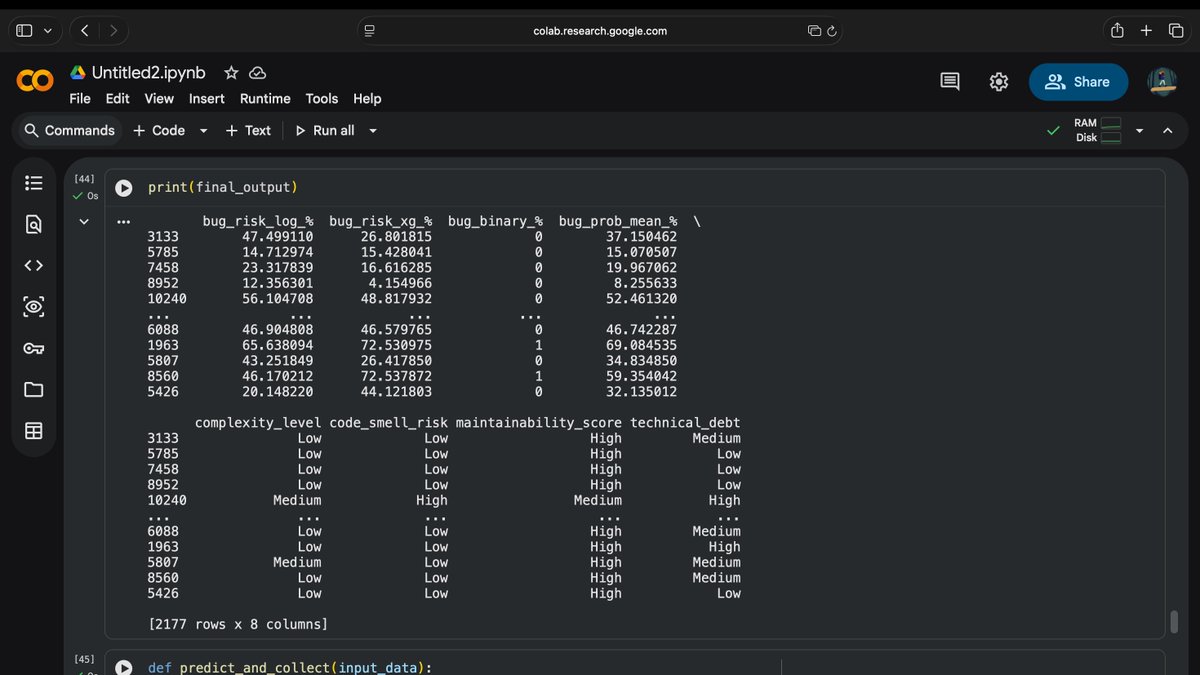Click the value 47.499110 in output
The height and width of the screenshot is (675, 1200).
pos(277,237)
